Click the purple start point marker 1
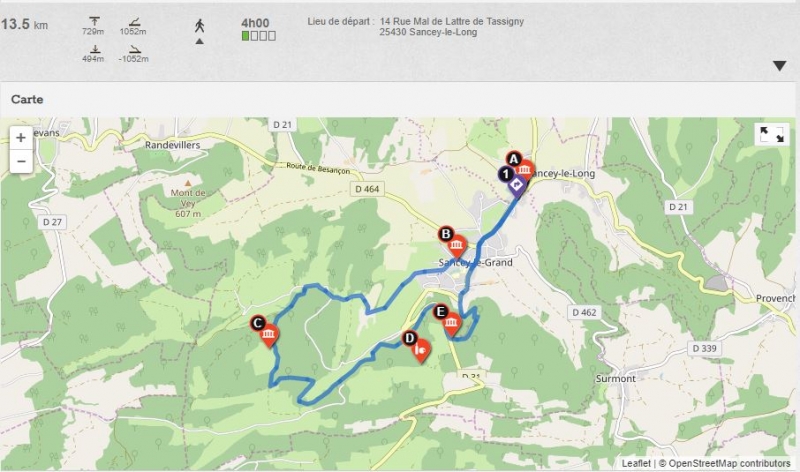 [x=512, y=182]
